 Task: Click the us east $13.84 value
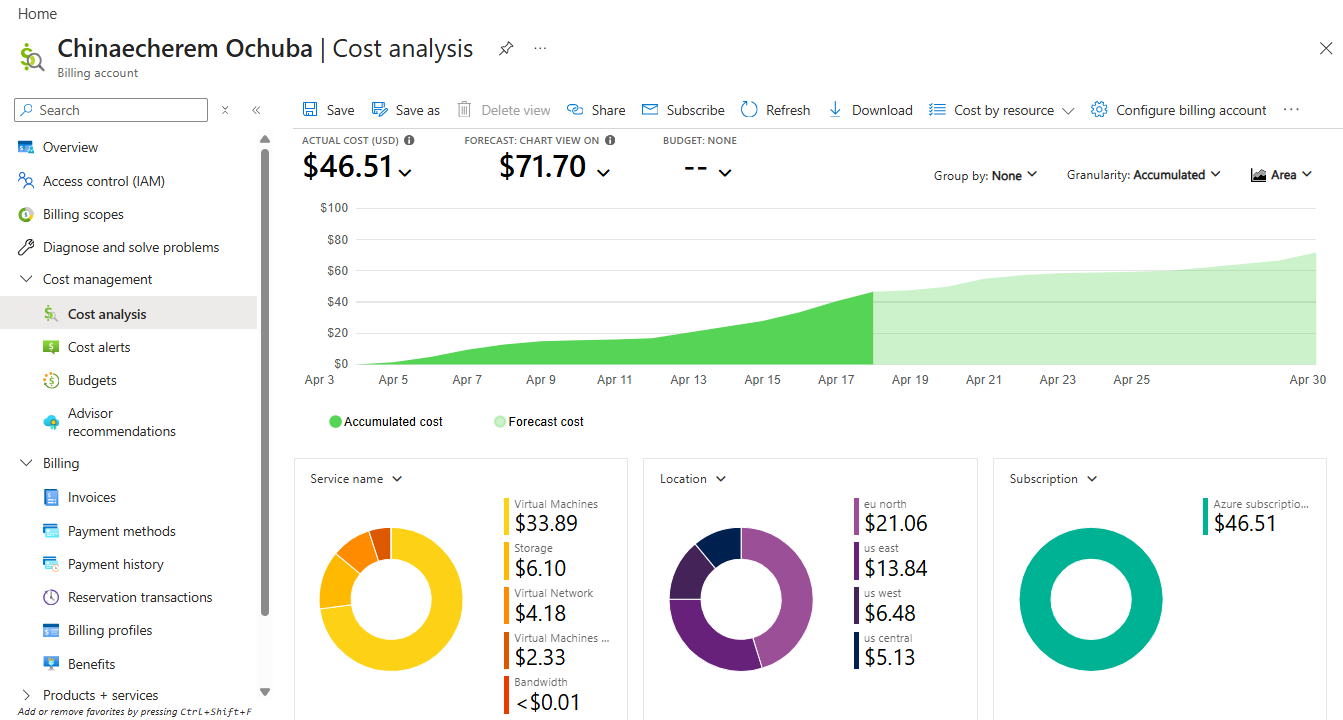pyautogui.click(x=895, y=568)
